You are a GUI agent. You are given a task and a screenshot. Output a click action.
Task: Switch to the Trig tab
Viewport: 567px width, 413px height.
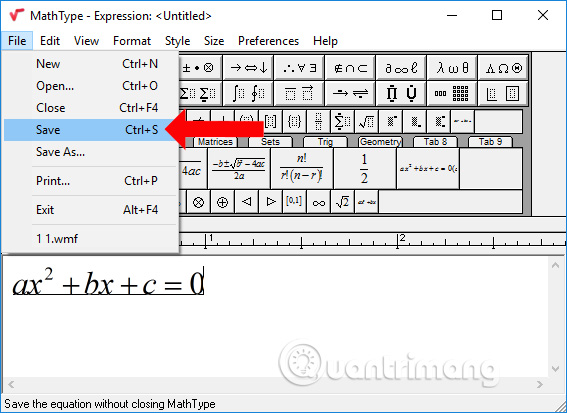tap(325, 142)
